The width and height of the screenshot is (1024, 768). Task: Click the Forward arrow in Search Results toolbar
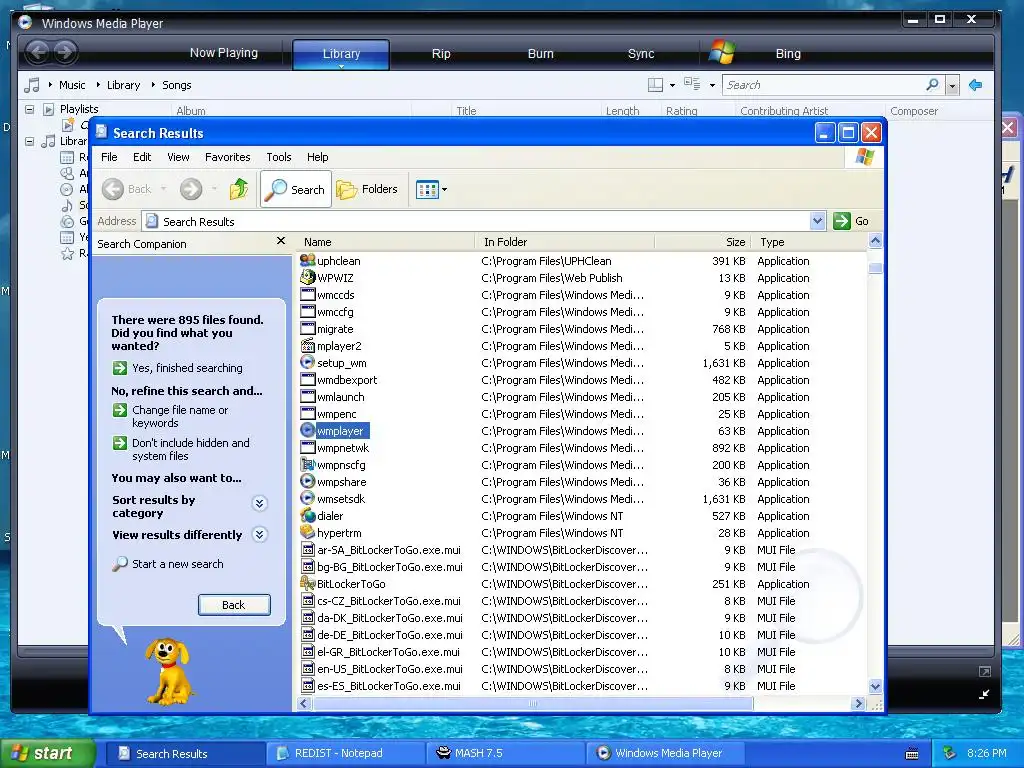pos(191,189)
